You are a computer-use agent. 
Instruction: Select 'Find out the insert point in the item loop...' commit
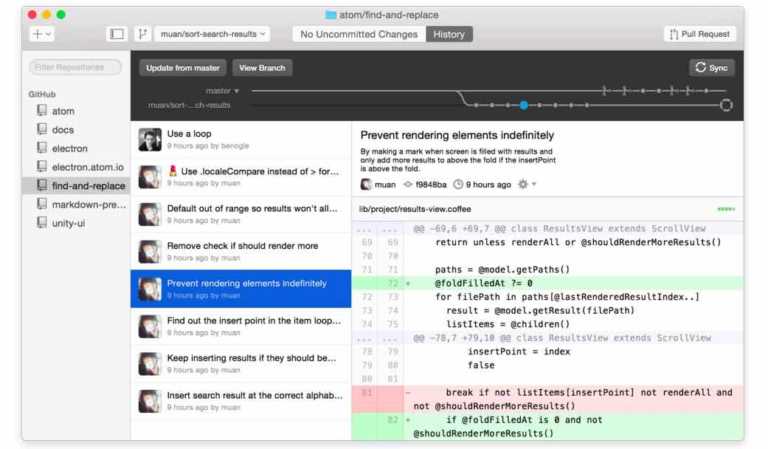tap(241, 326)
